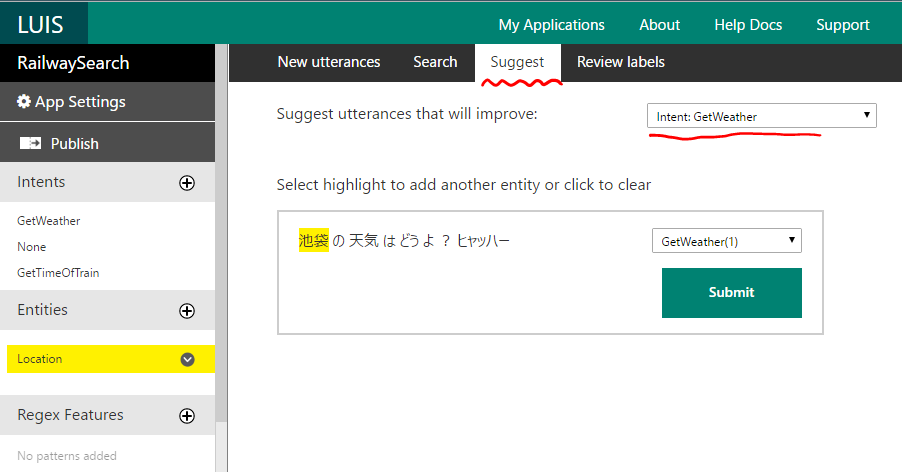Select the Suggest tab
This screenshot has height=472, width=902.
coord(517,62)
